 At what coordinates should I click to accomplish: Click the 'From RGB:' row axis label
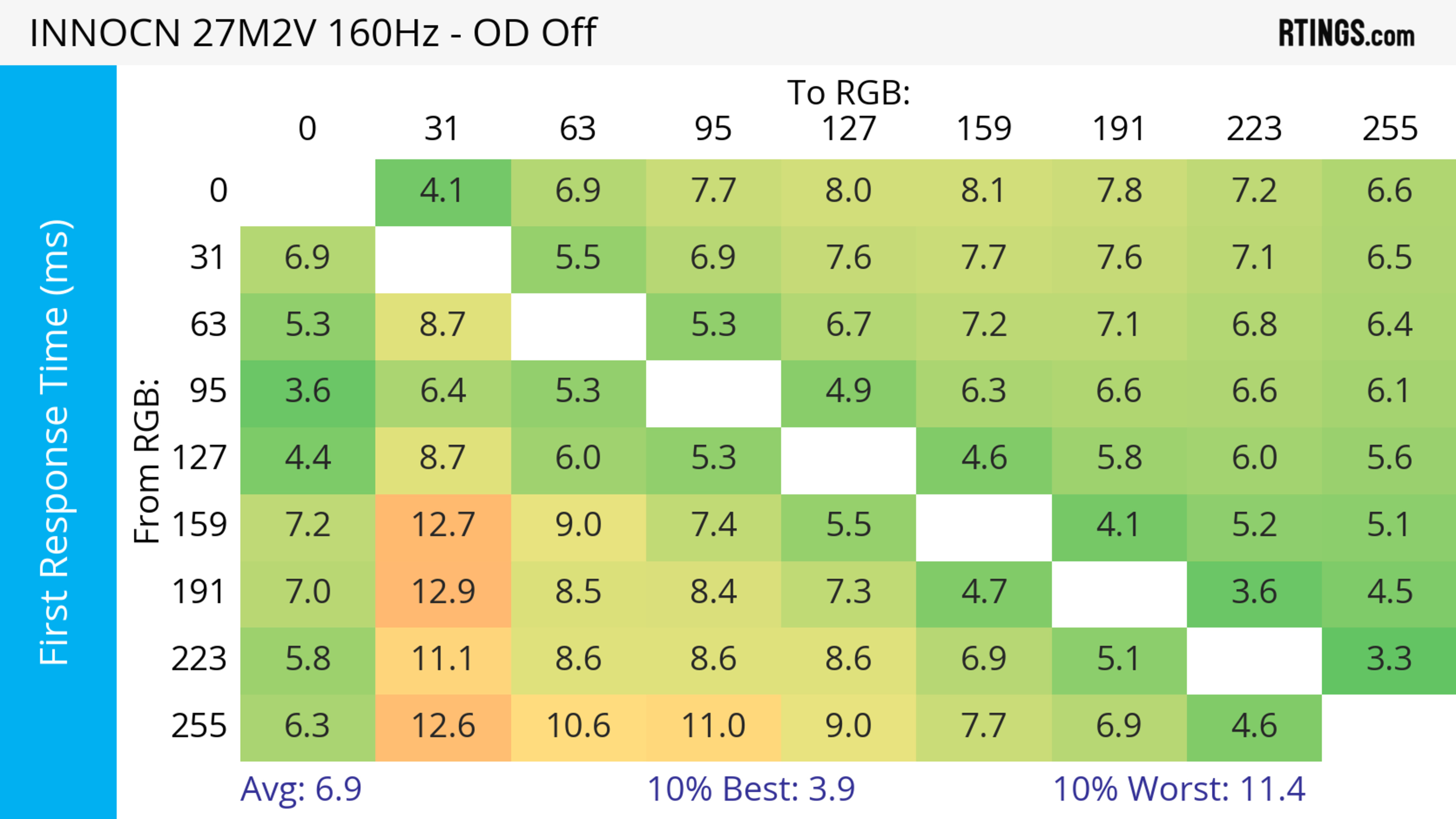tap(147, 461)
